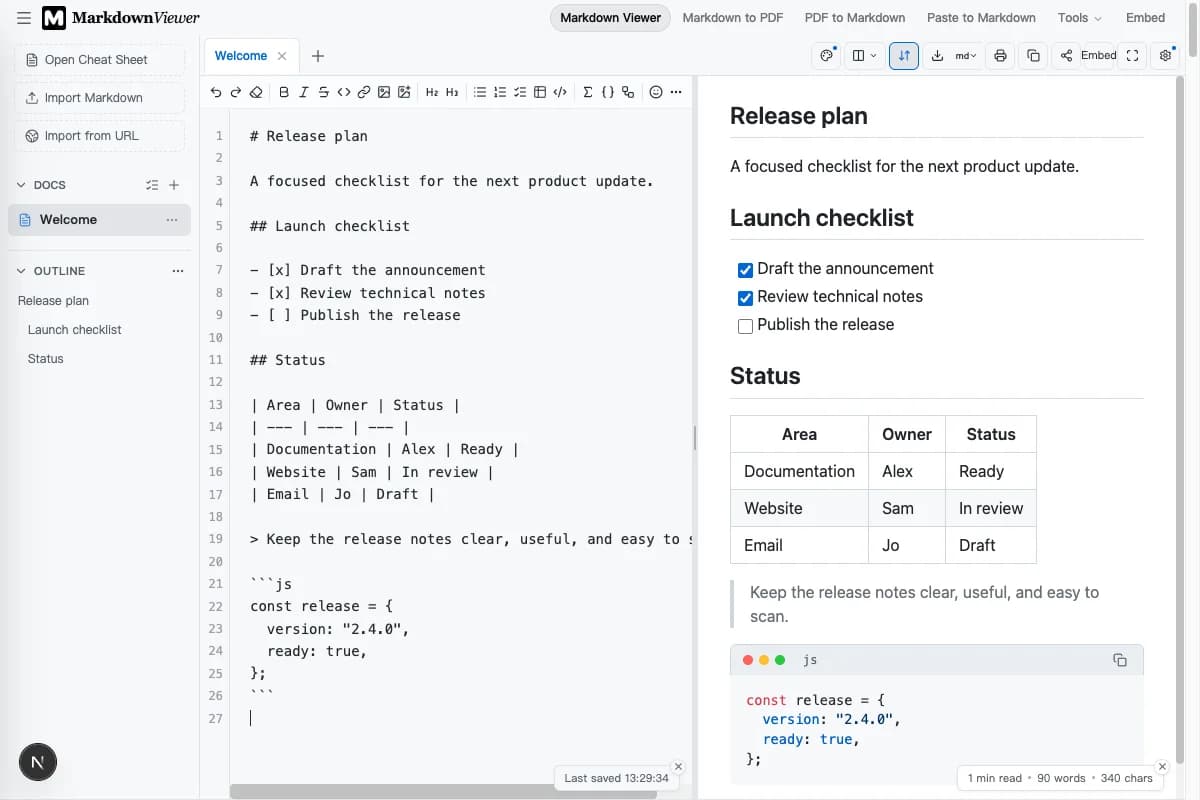Open the Embed page in top navigation
1200x800 pixels.
pos(1145,18)
